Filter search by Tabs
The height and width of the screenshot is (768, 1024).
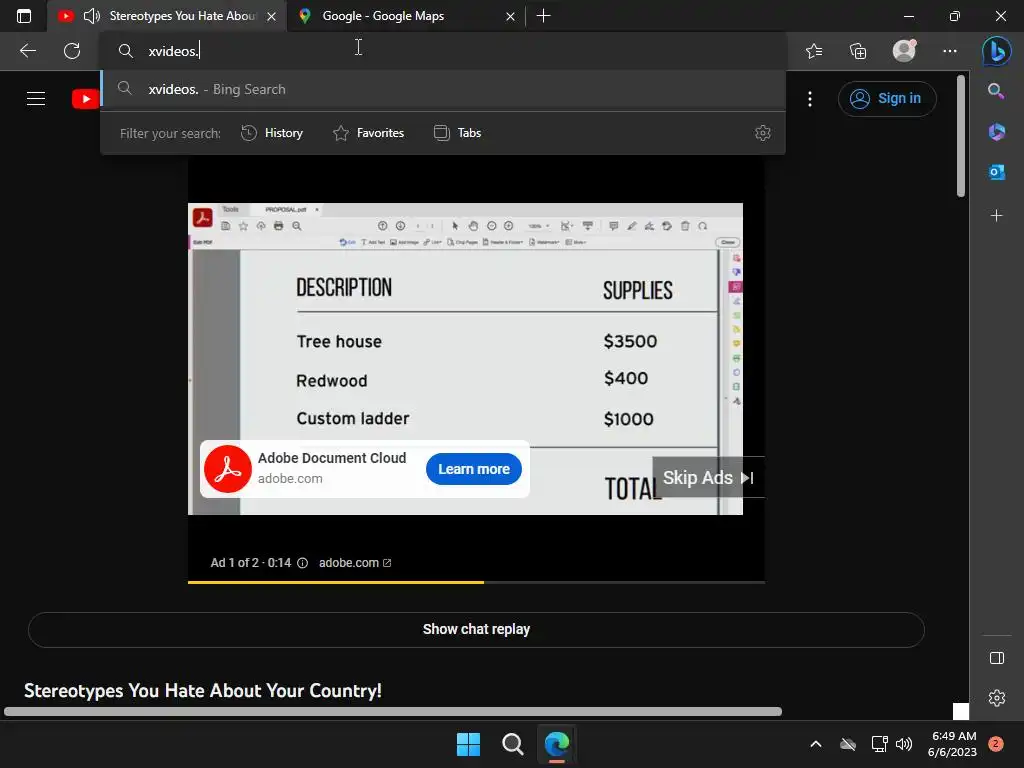click(x=457, y=133)
